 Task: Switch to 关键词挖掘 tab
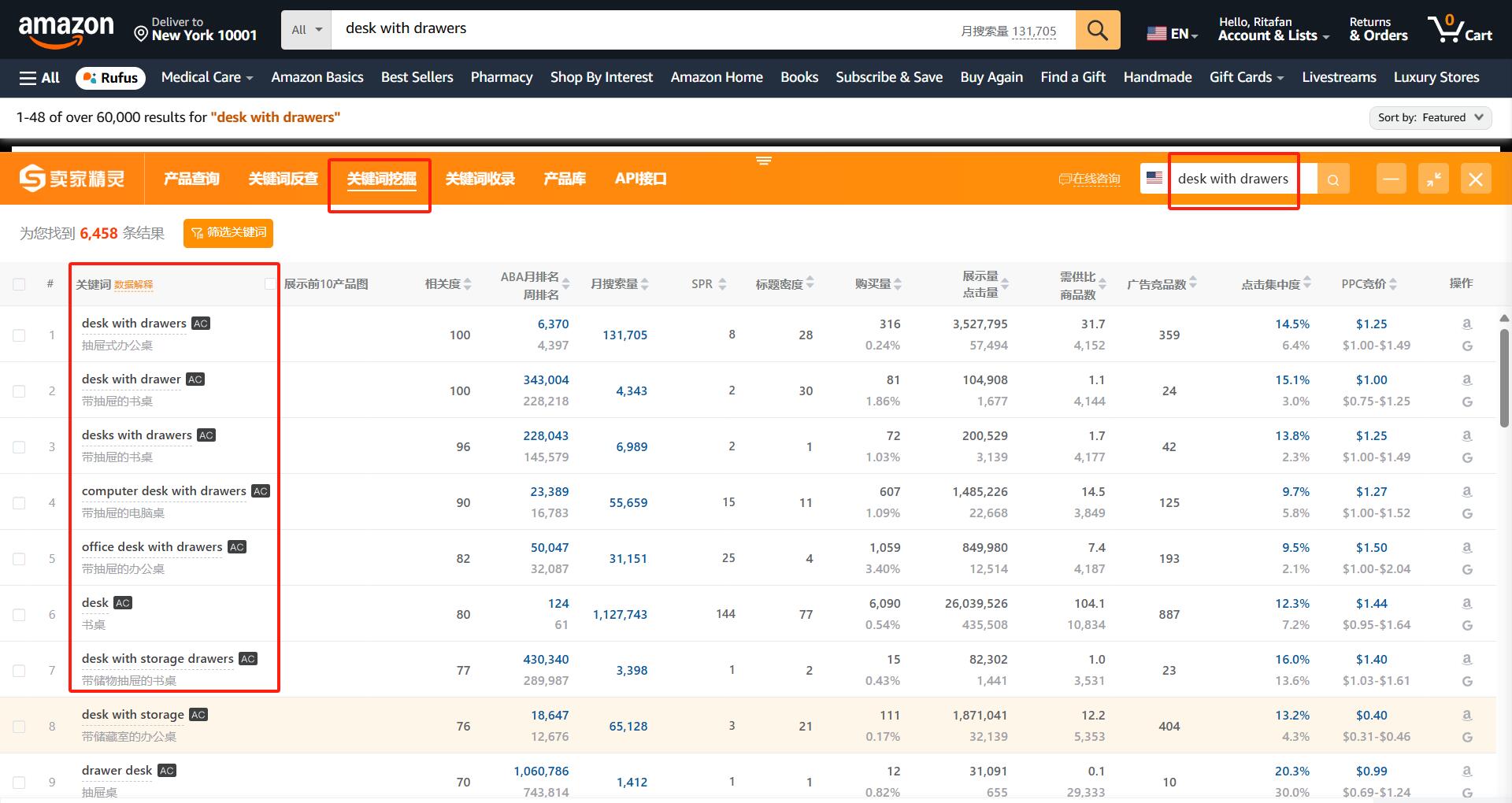[382, 179]
